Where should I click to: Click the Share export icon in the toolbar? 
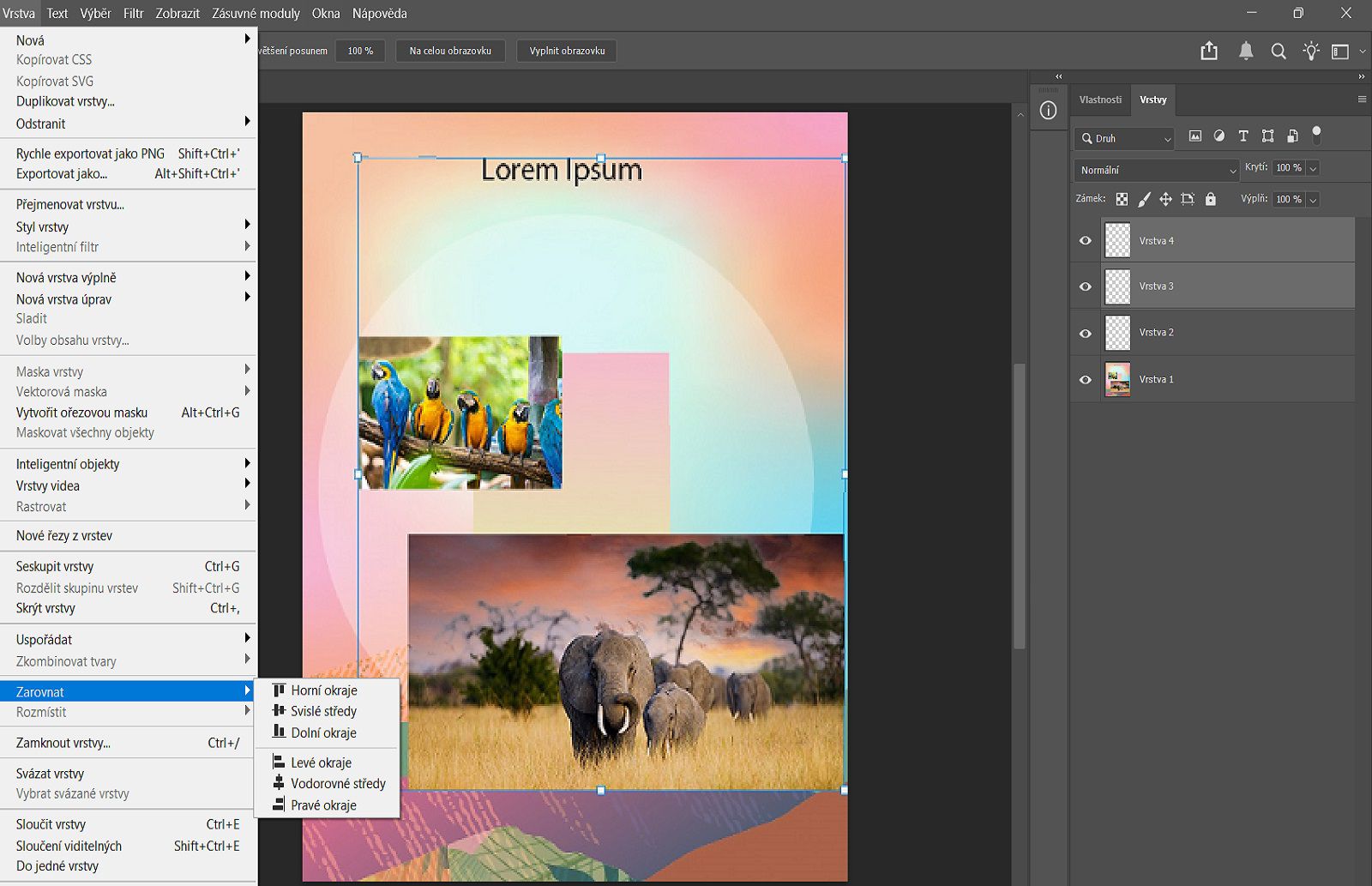tap(1209, 51)
